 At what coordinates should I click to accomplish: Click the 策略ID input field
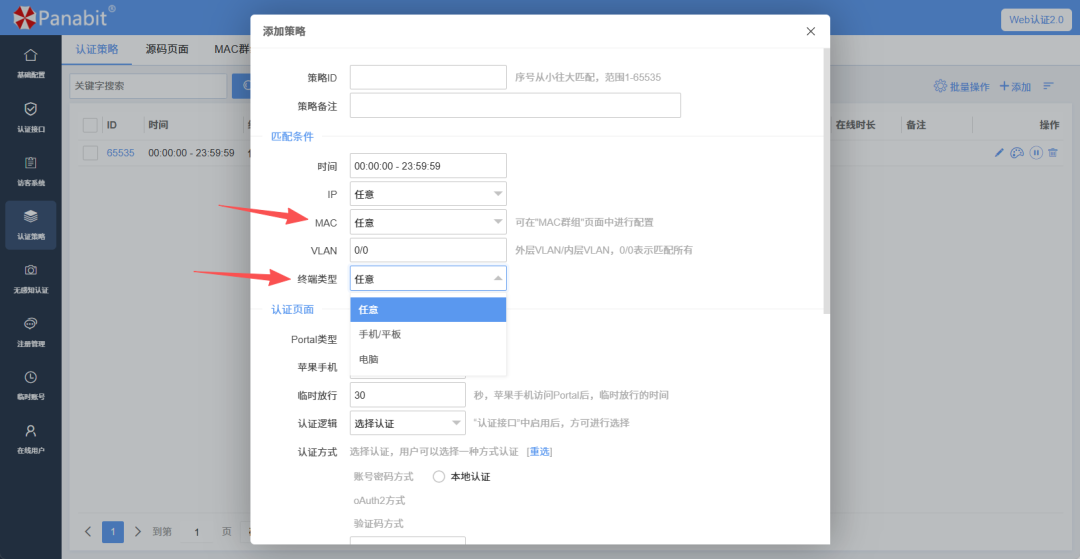point(428,77)
